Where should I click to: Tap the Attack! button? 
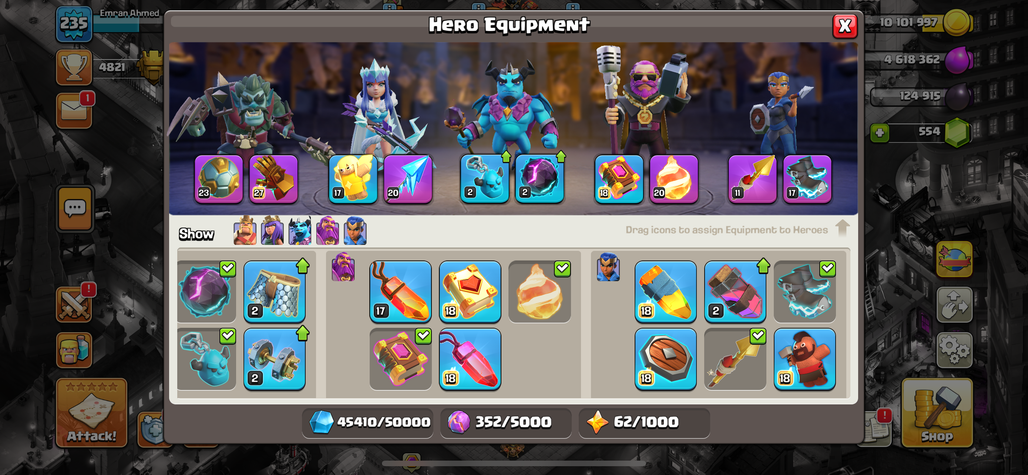[x=91, y=413]
